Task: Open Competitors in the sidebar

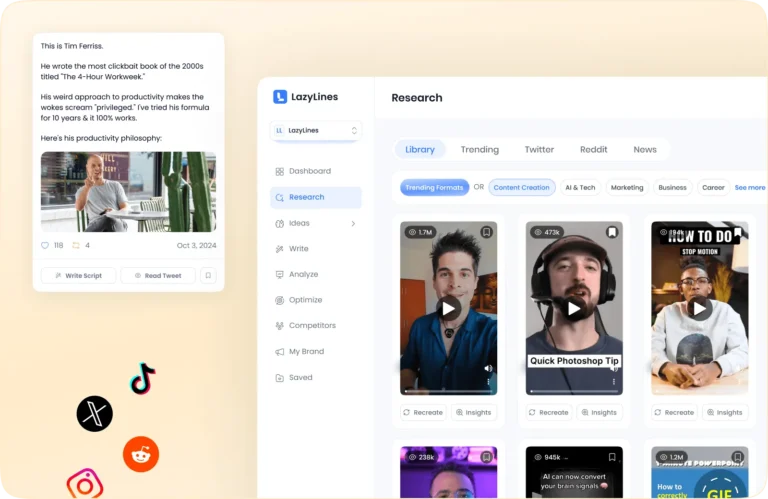Action: [x=316, y=326]
